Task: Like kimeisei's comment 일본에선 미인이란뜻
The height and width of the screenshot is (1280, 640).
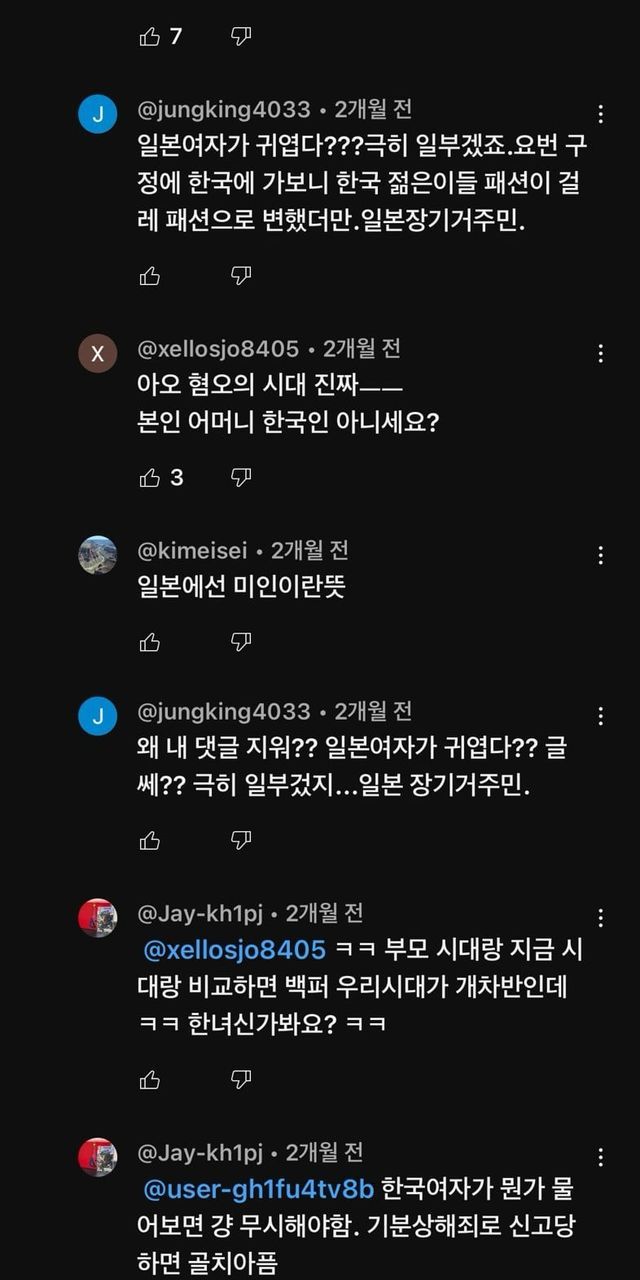Action: pos(150,642)
